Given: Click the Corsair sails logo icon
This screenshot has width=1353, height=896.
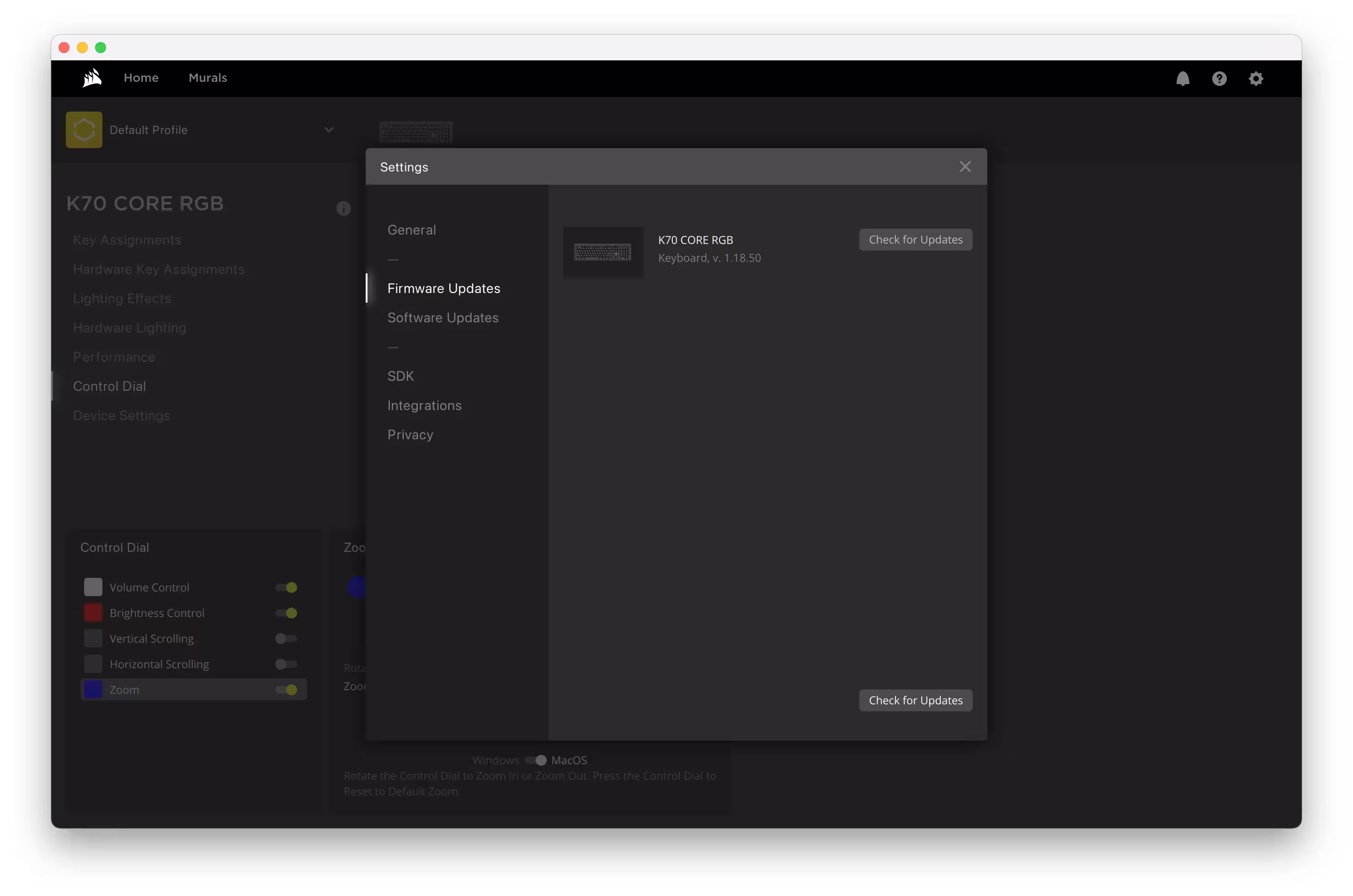Looking at the screenshot, I should pos(91,78).
